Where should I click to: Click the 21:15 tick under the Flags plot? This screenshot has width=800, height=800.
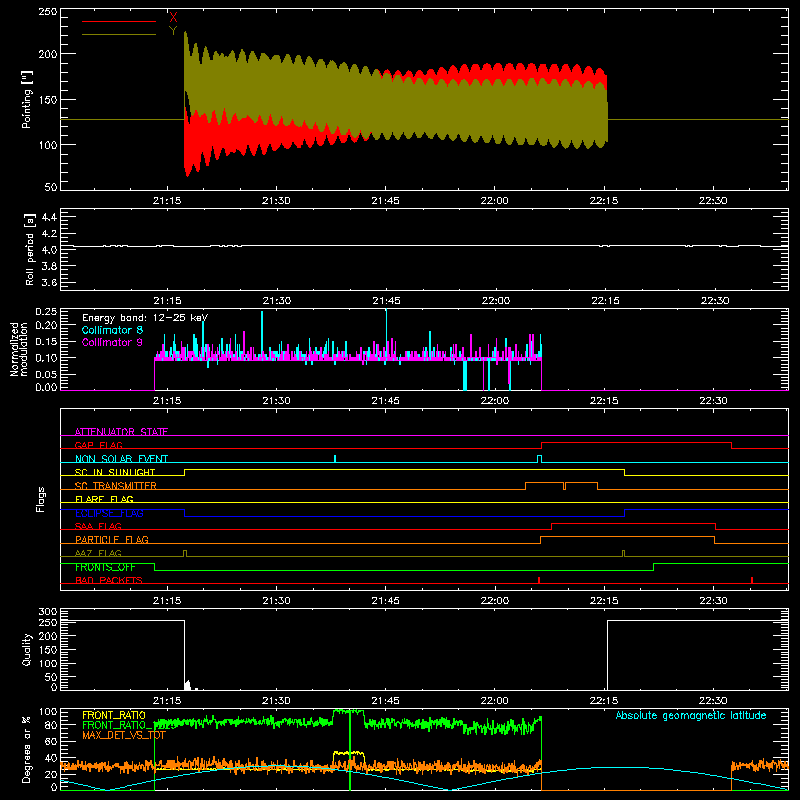tap(167, 601)
